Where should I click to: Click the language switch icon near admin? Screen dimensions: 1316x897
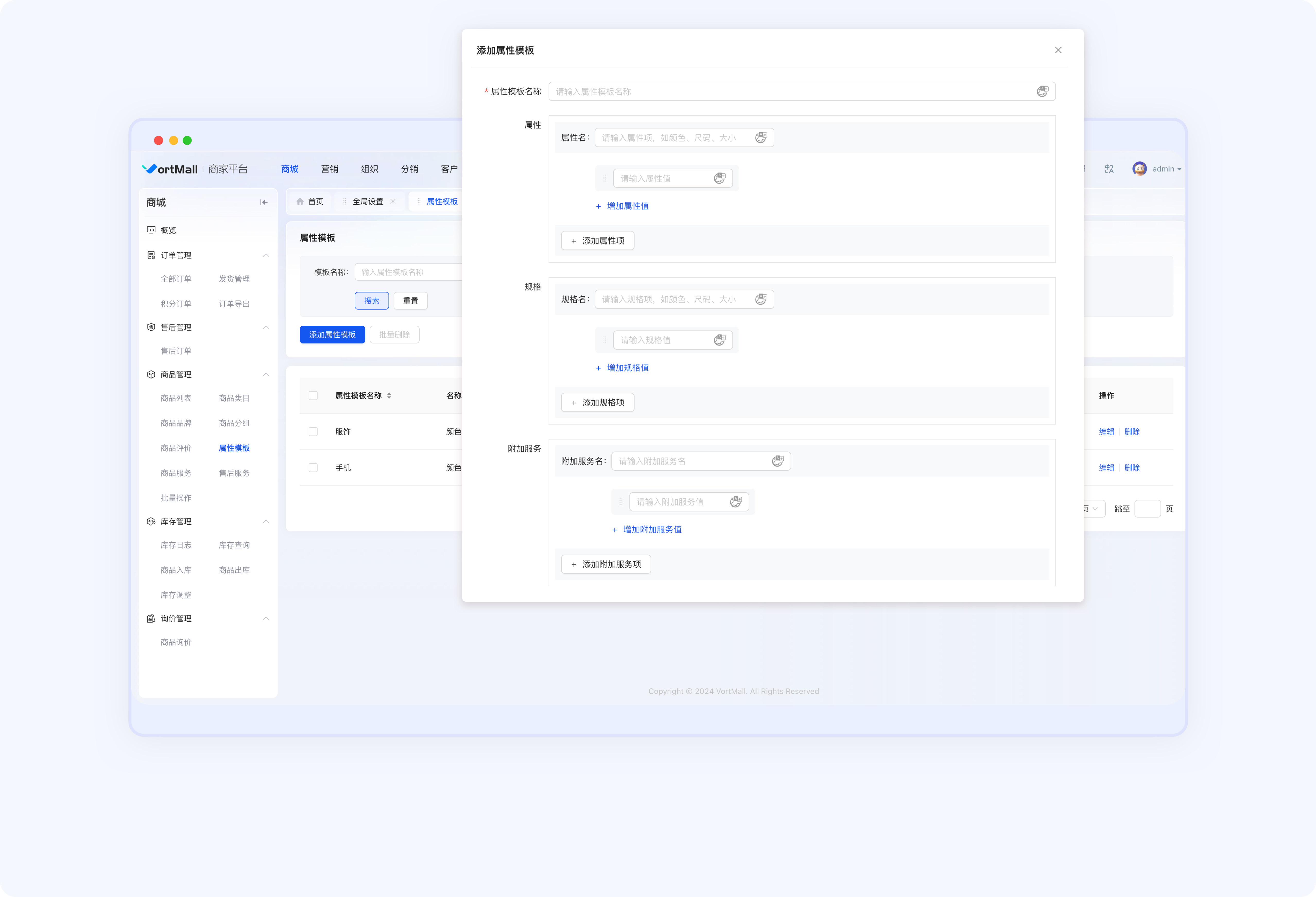1109,169
